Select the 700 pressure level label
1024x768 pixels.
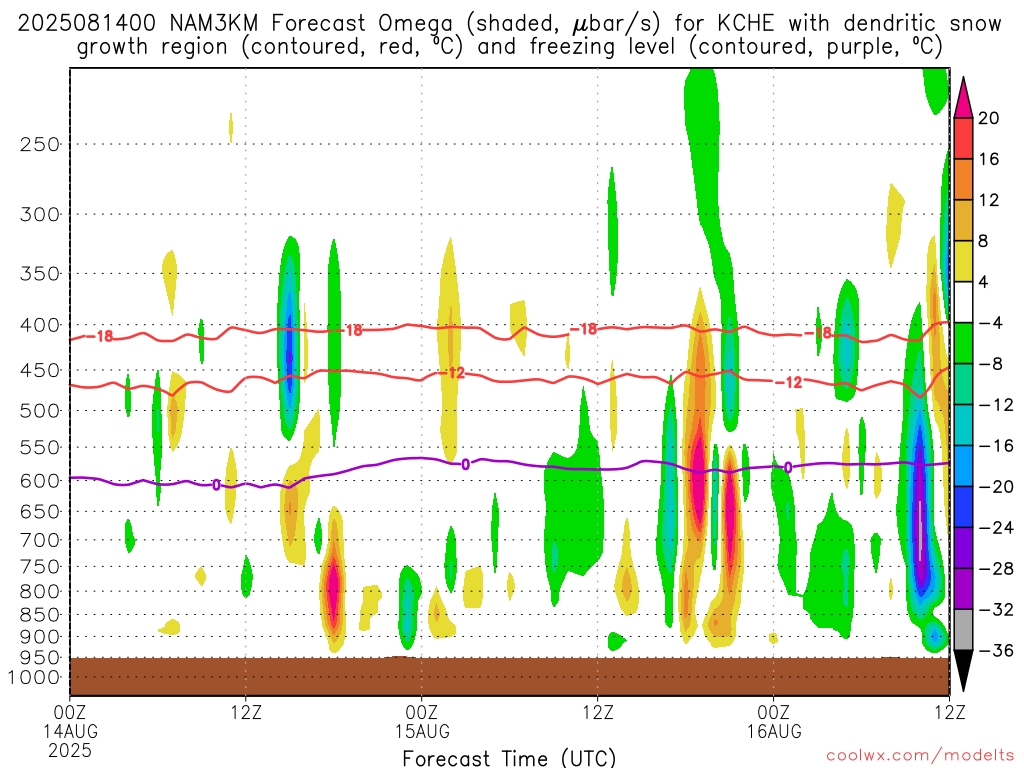click(40, 540)
